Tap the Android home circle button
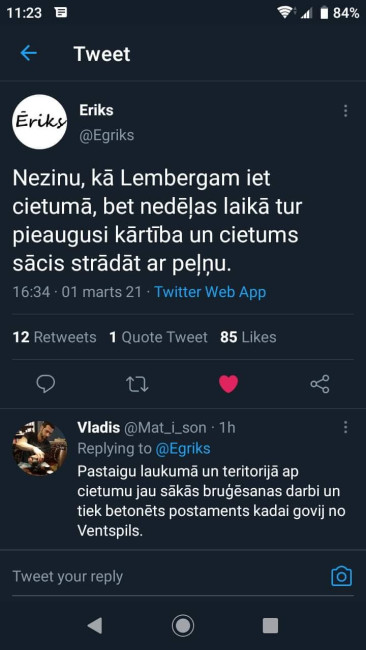Viewport: 366px width, 650px height. point(183,625)
